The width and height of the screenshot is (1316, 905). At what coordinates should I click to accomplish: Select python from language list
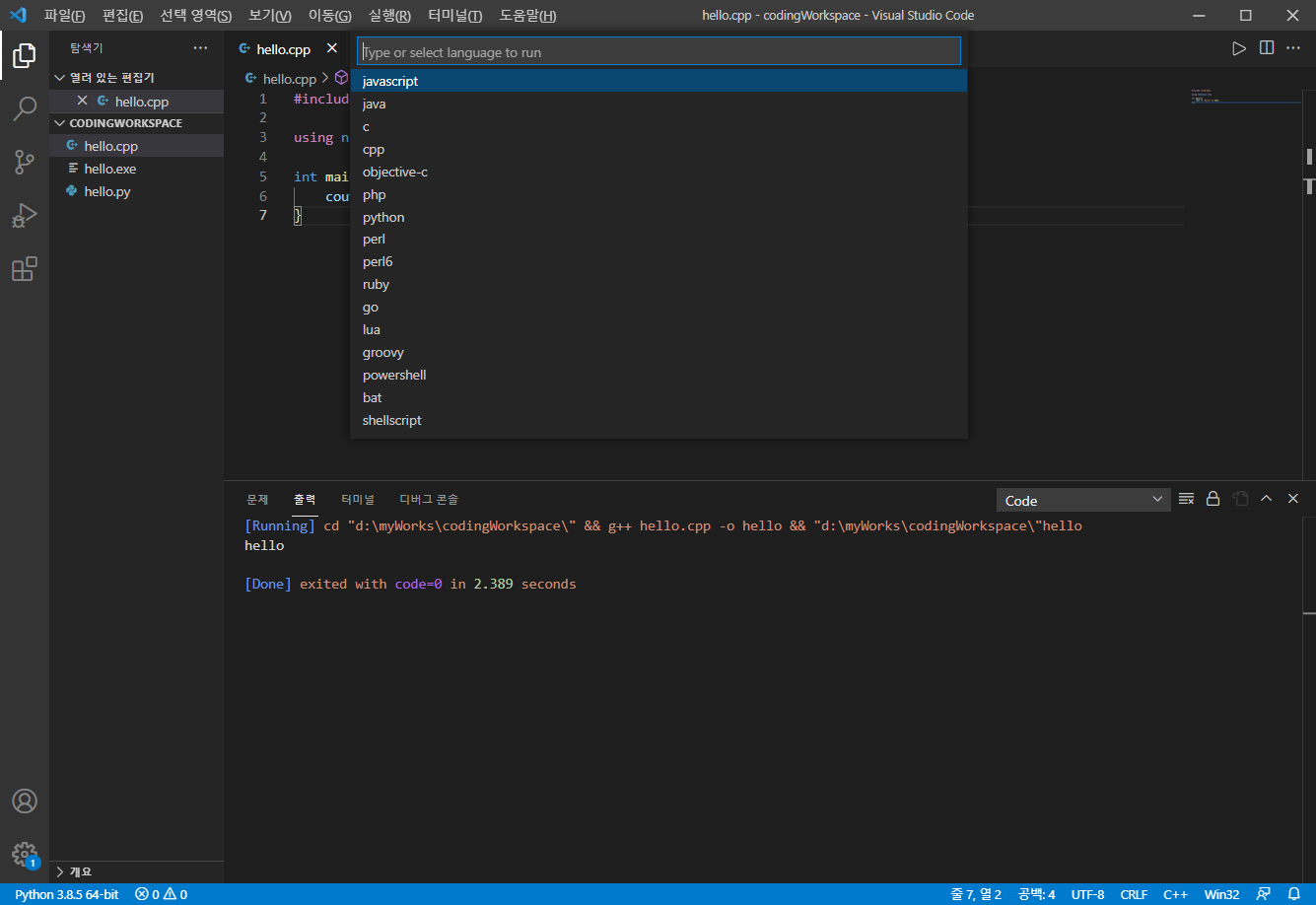pyautogui.click(x=658, y=217)
